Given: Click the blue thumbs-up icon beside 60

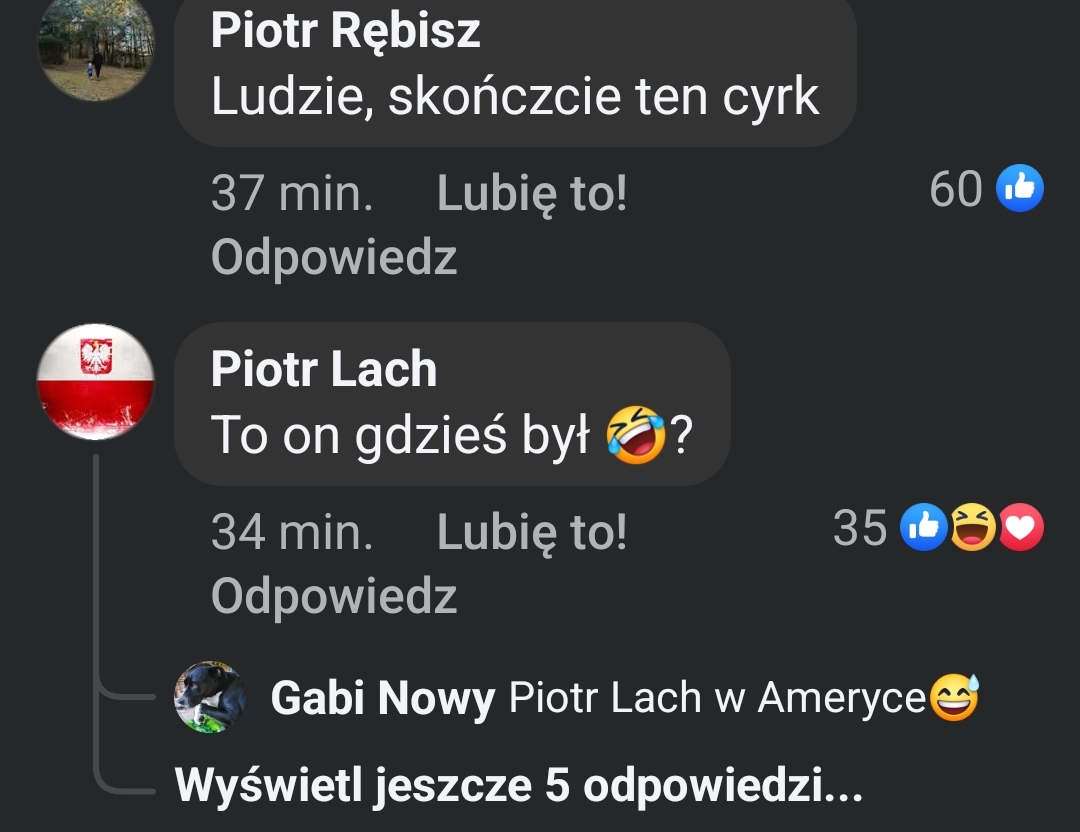Looking at the screenshot, I should tap(1019, 187).
